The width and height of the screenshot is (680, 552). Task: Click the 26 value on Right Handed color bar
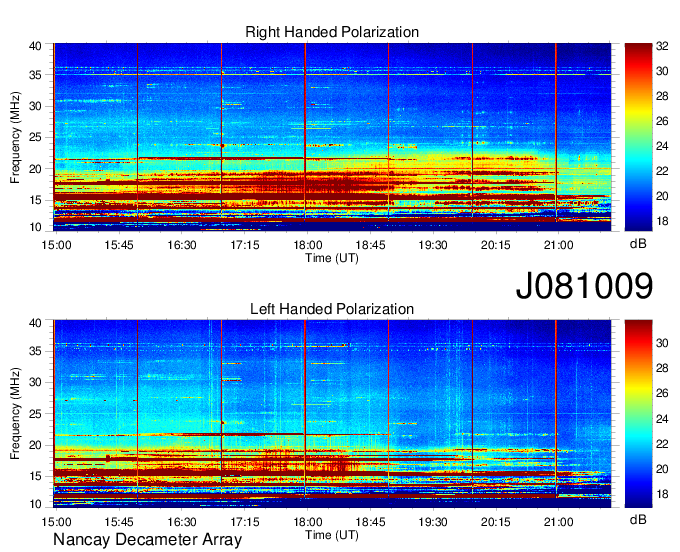click(662, 121)
